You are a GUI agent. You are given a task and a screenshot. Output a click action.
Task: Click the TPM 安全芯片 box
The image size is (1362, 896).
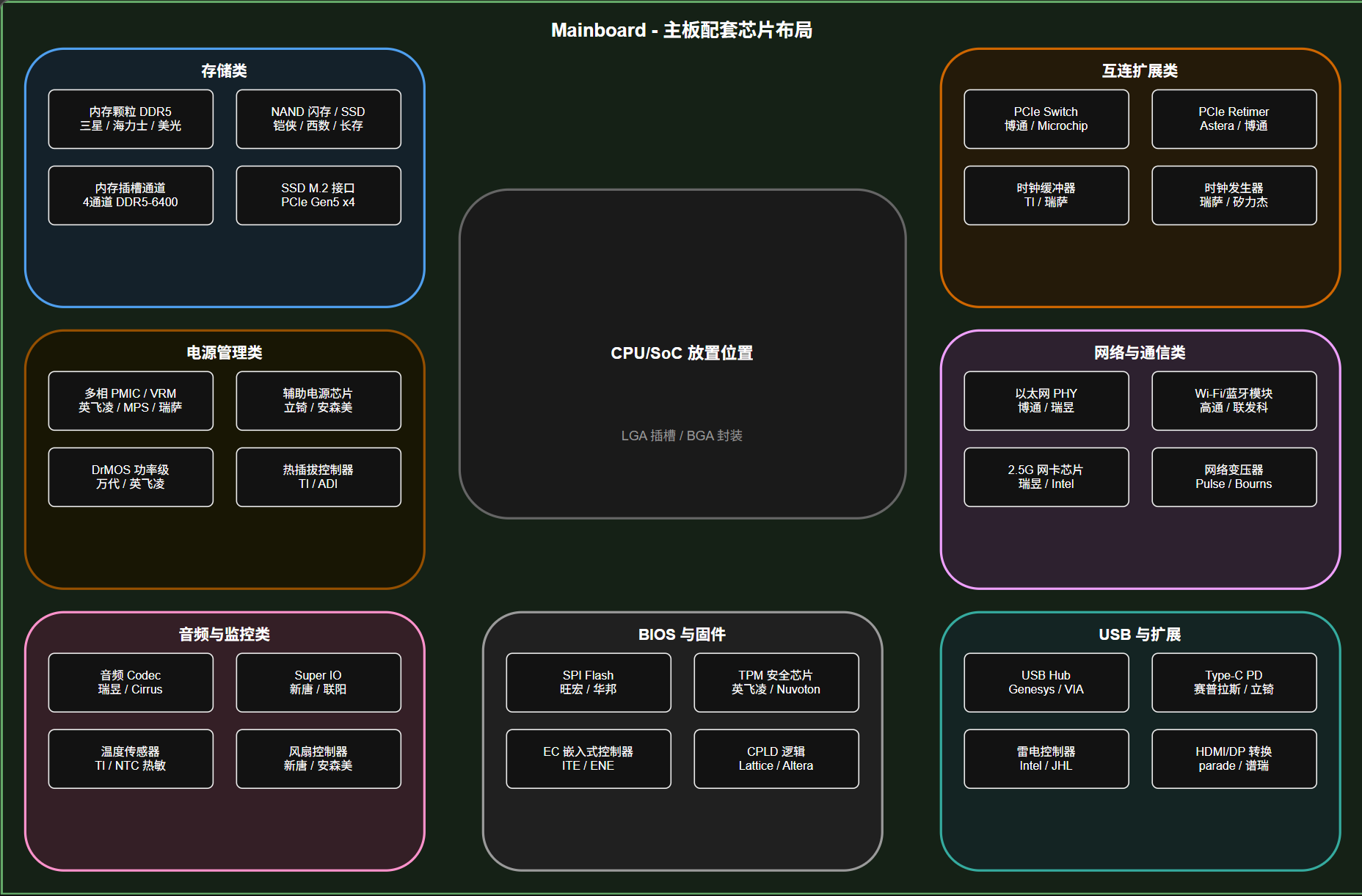[x=776, y=682]
